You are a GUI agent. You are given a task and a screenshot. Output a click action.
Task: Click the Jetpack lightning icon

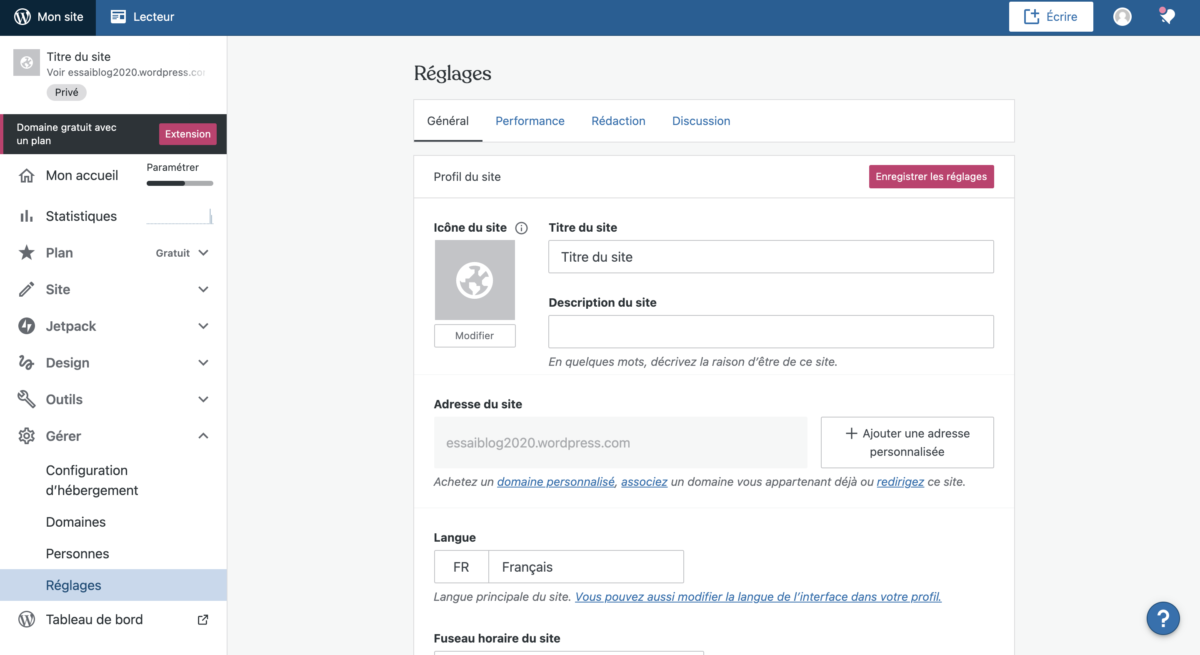27,326
